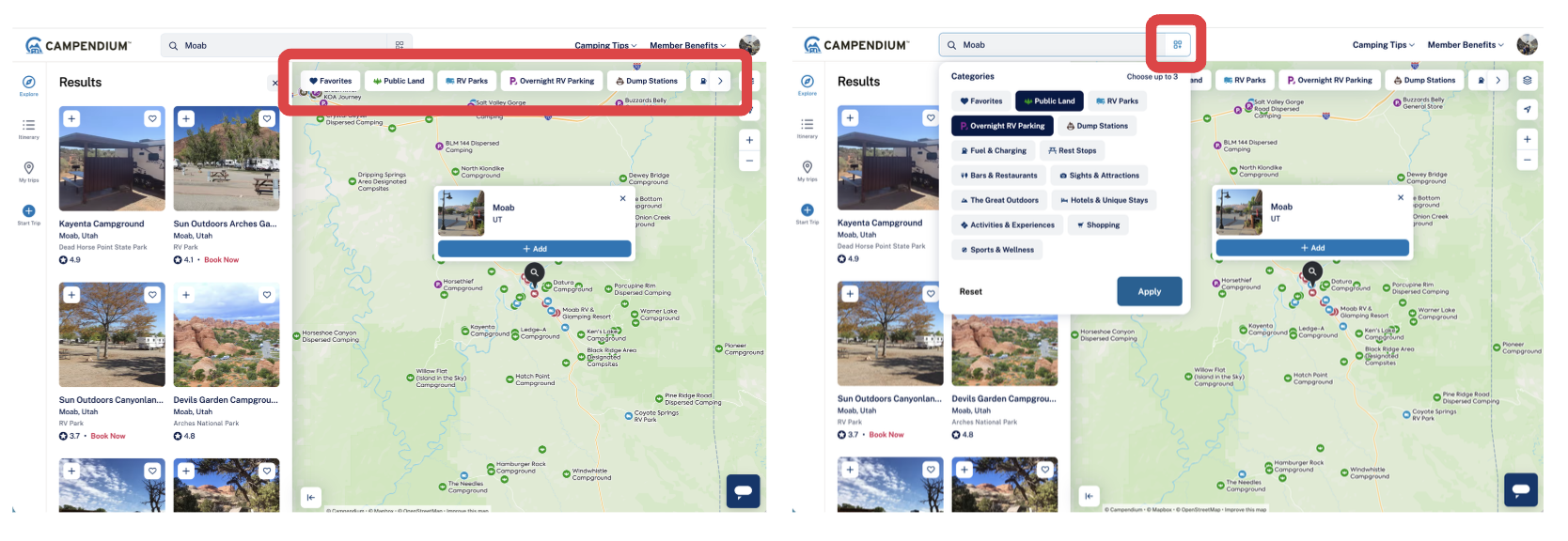Select Hotels & Unique Stays bed category
Screen dimensions: 1568x541
click(1104, 200)
